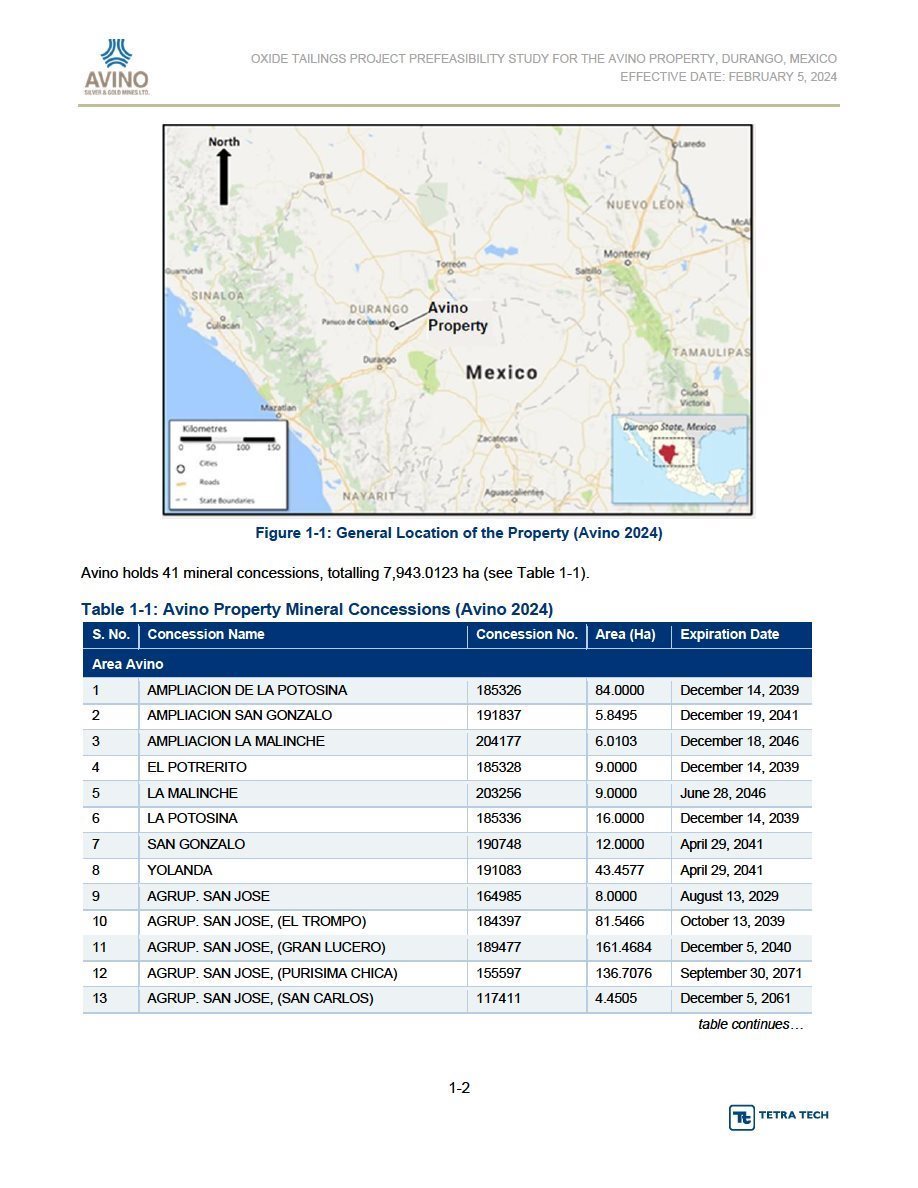Image resolution: width=918 pixels, height=1188 pixels.
Task: Click the area value 4.4505
Action: point(616,999)
